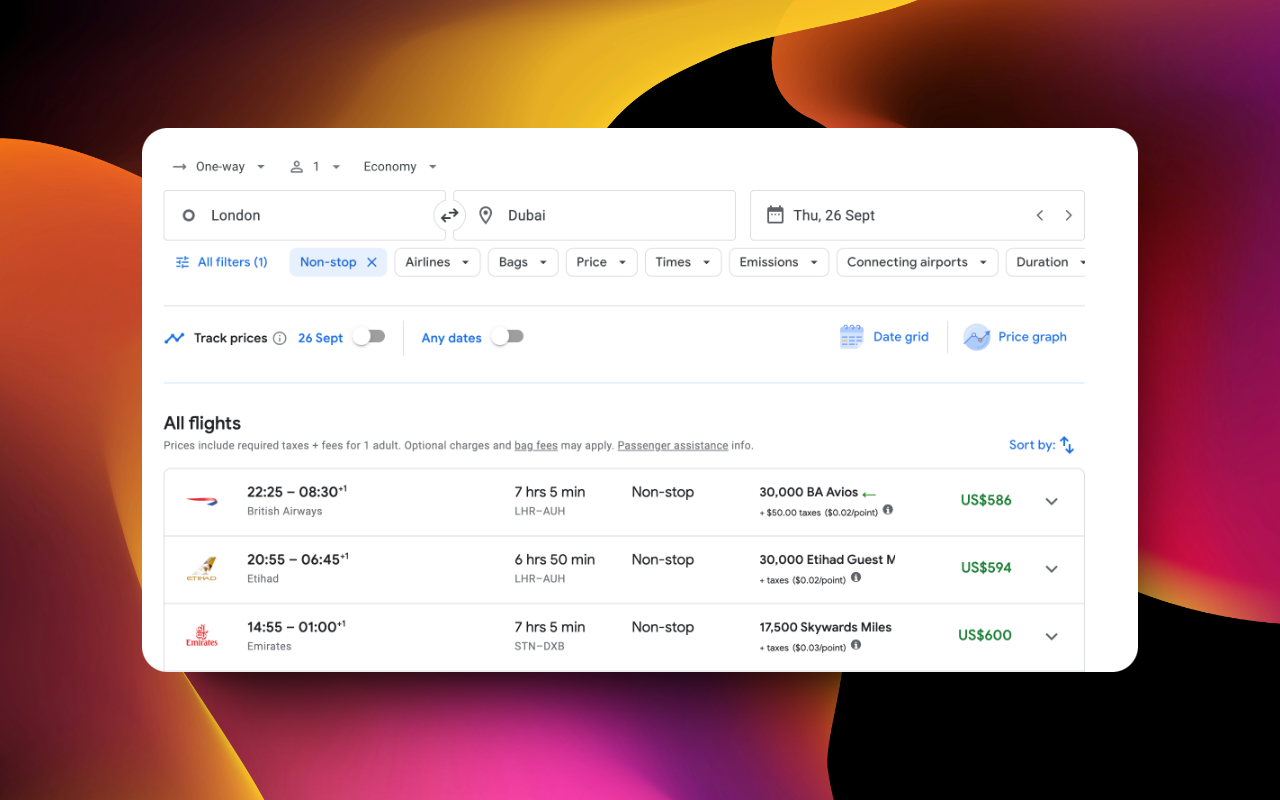Image resolution: width=1280 pixels, height=800 pixels.
Task: Click the swap origin and destination icon
Action: tap(449, 215)
